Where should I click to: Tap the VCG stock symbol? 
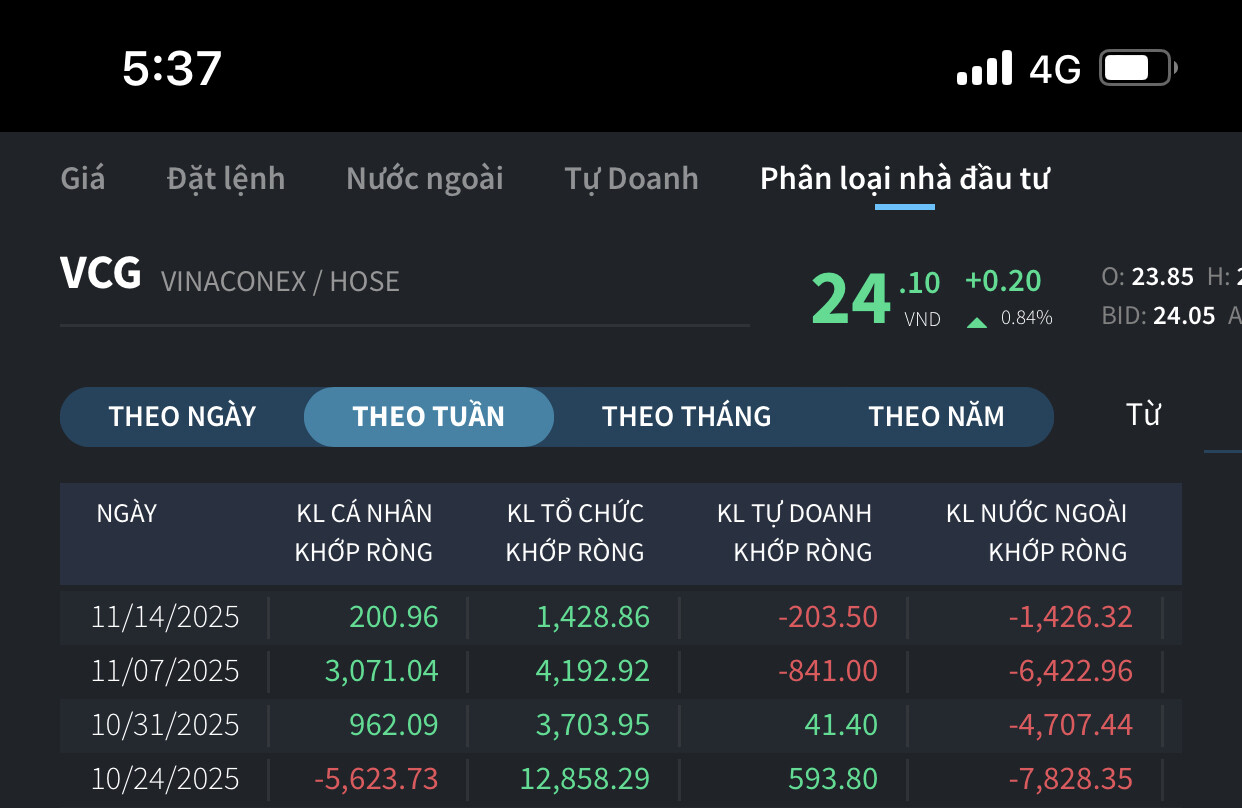click(100, 275)
